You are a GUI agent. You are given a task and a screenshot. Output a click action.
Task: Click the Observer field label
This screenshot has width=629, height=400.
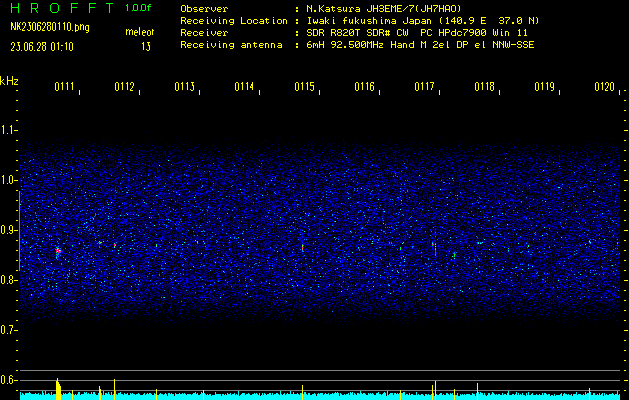point(204,9)
